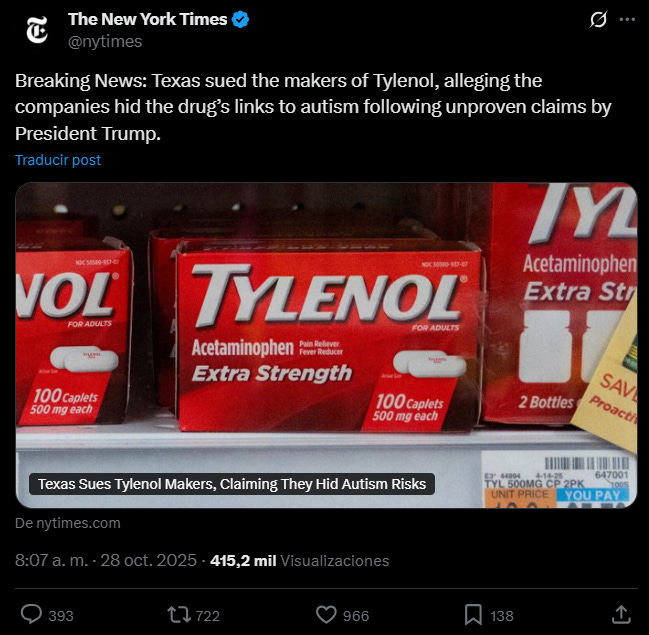Click the Texas Sues Tylenol Makers headline overlay

click(232, 484)
